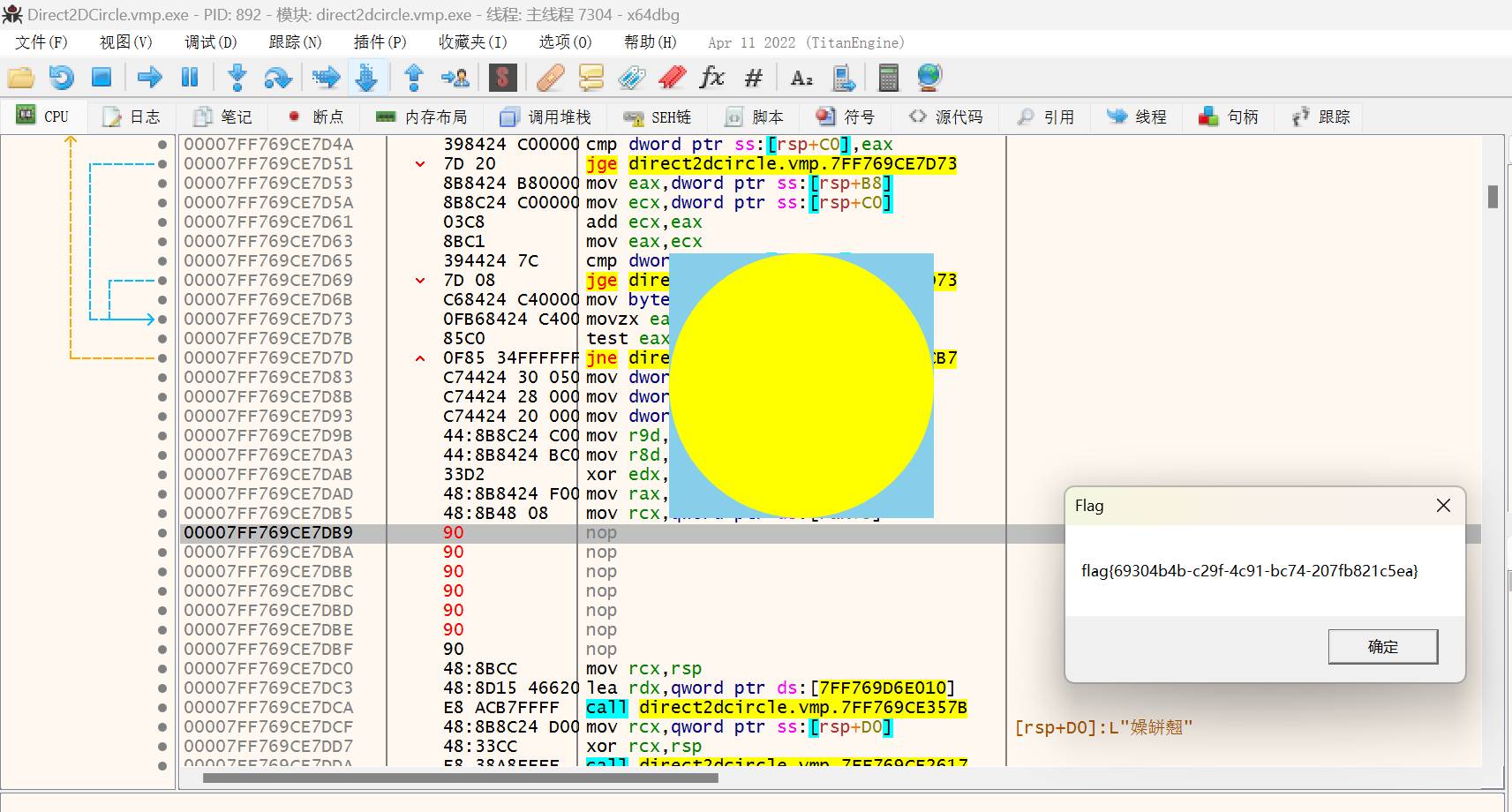Toggle breakpoint dot at 00007FF769CE7DCA

[x=162, y=708]
